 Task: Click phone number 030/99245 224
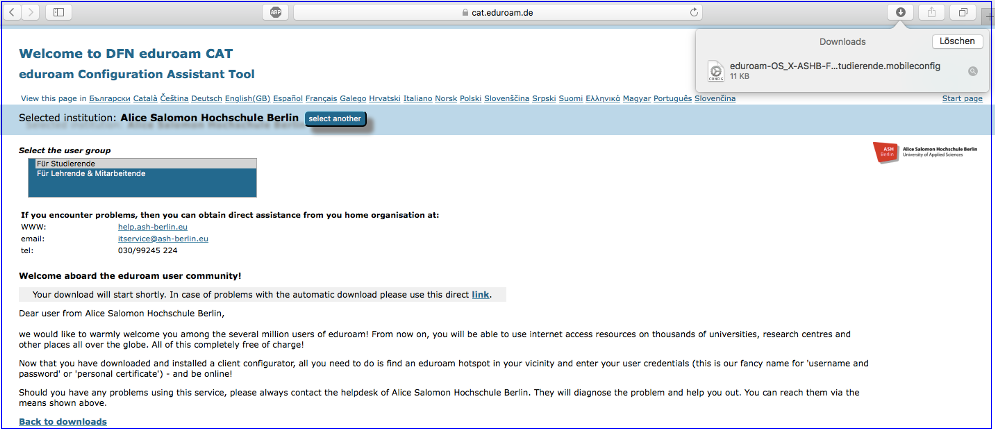[x=148, y=251]
